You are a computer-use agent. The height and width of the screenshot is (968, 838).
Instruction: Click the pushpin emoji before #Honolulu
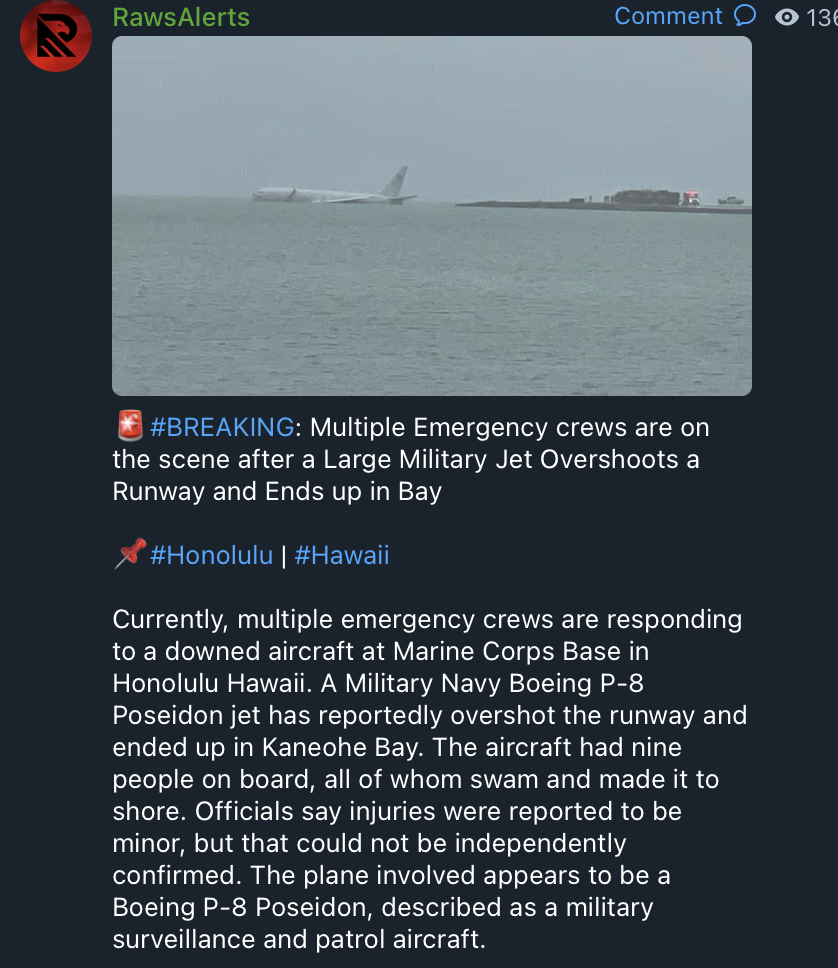coord(130,554)
